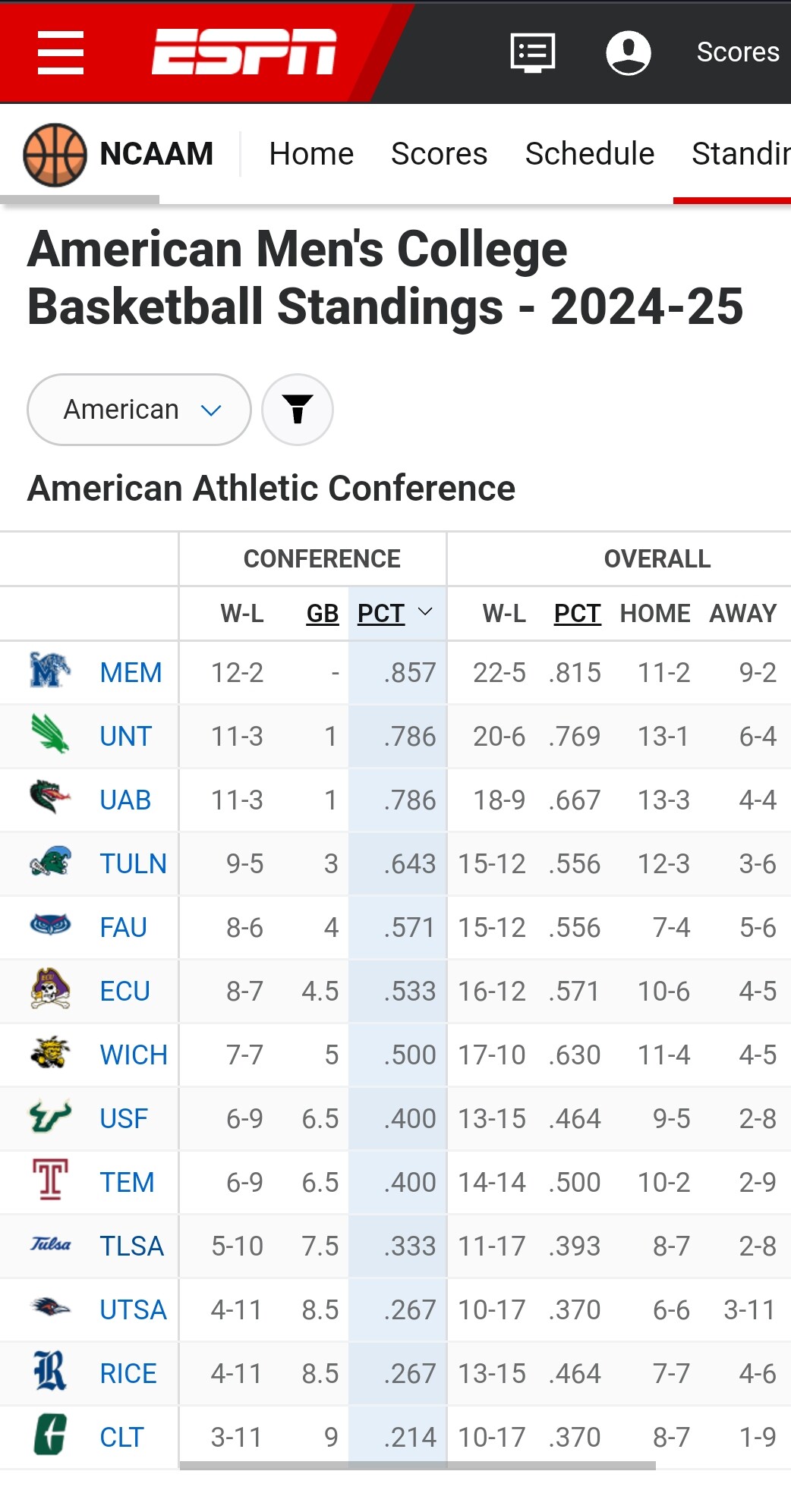
Task: Click the Memphis Tigers team logo
Action: pos(50,671)
